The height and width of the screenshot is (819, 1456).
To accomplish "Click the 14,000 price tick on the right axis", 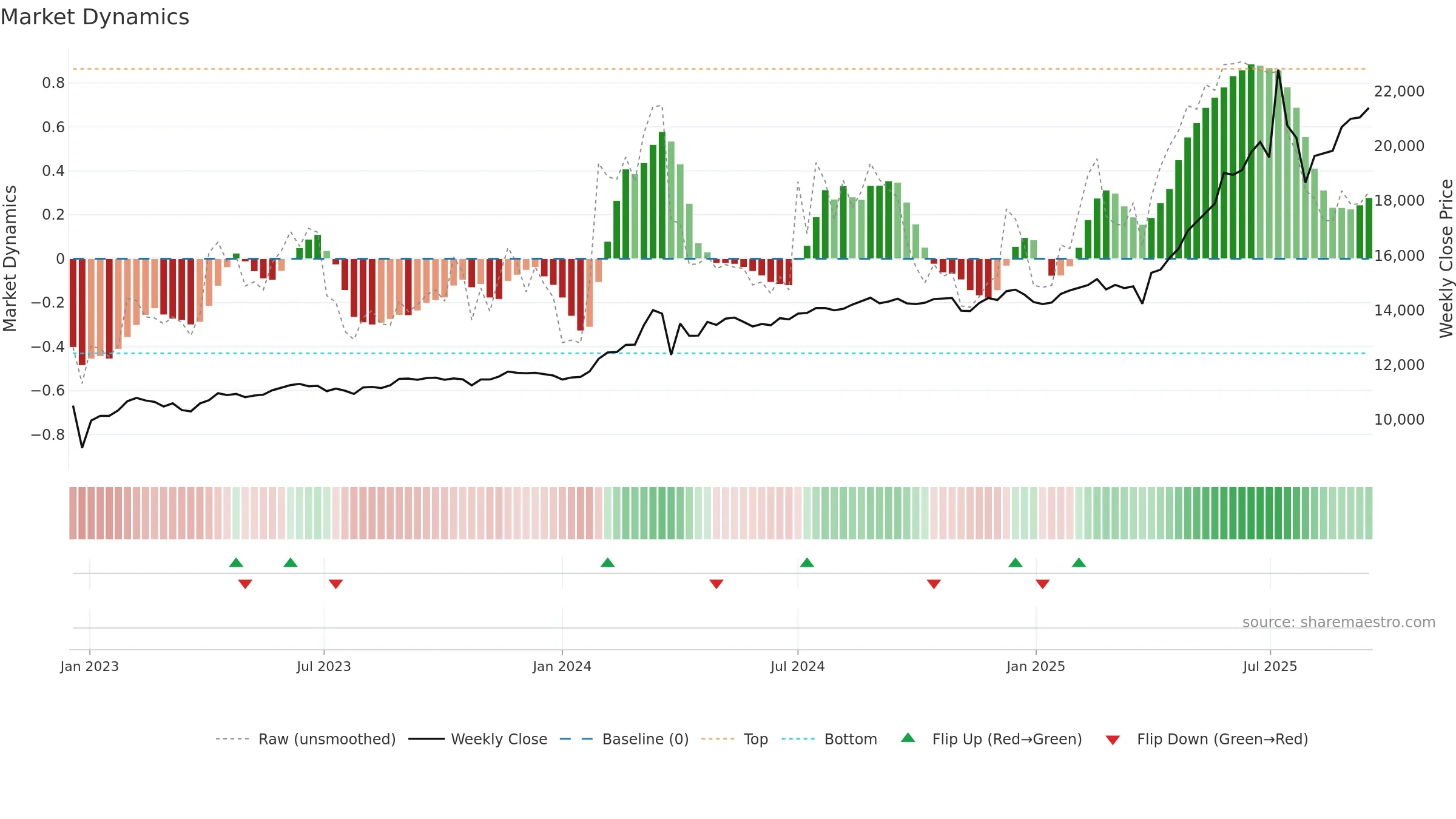I will coord(1400,311).
